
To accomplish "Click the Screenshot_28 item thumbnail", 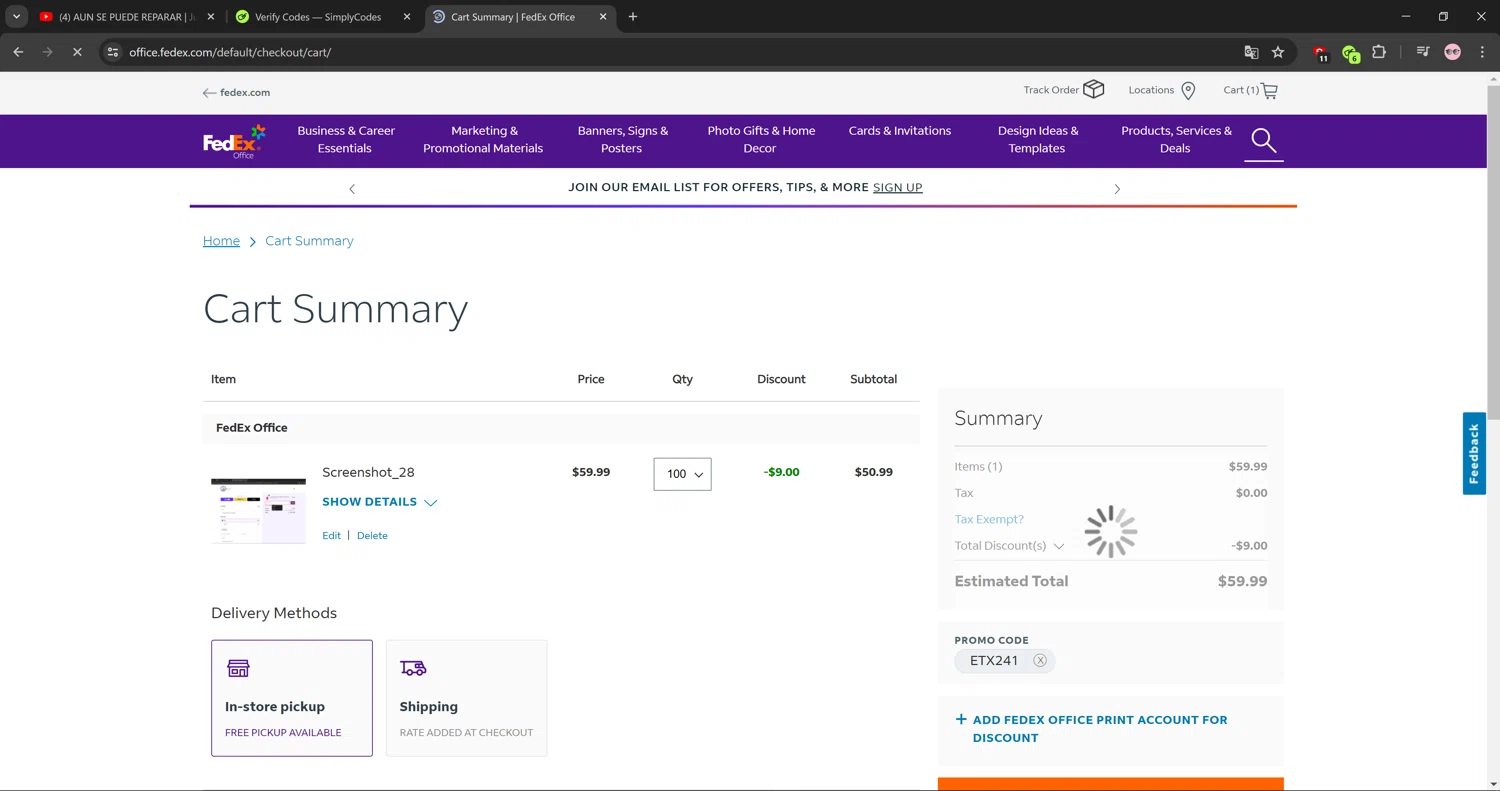I will [x=258, y=511].
